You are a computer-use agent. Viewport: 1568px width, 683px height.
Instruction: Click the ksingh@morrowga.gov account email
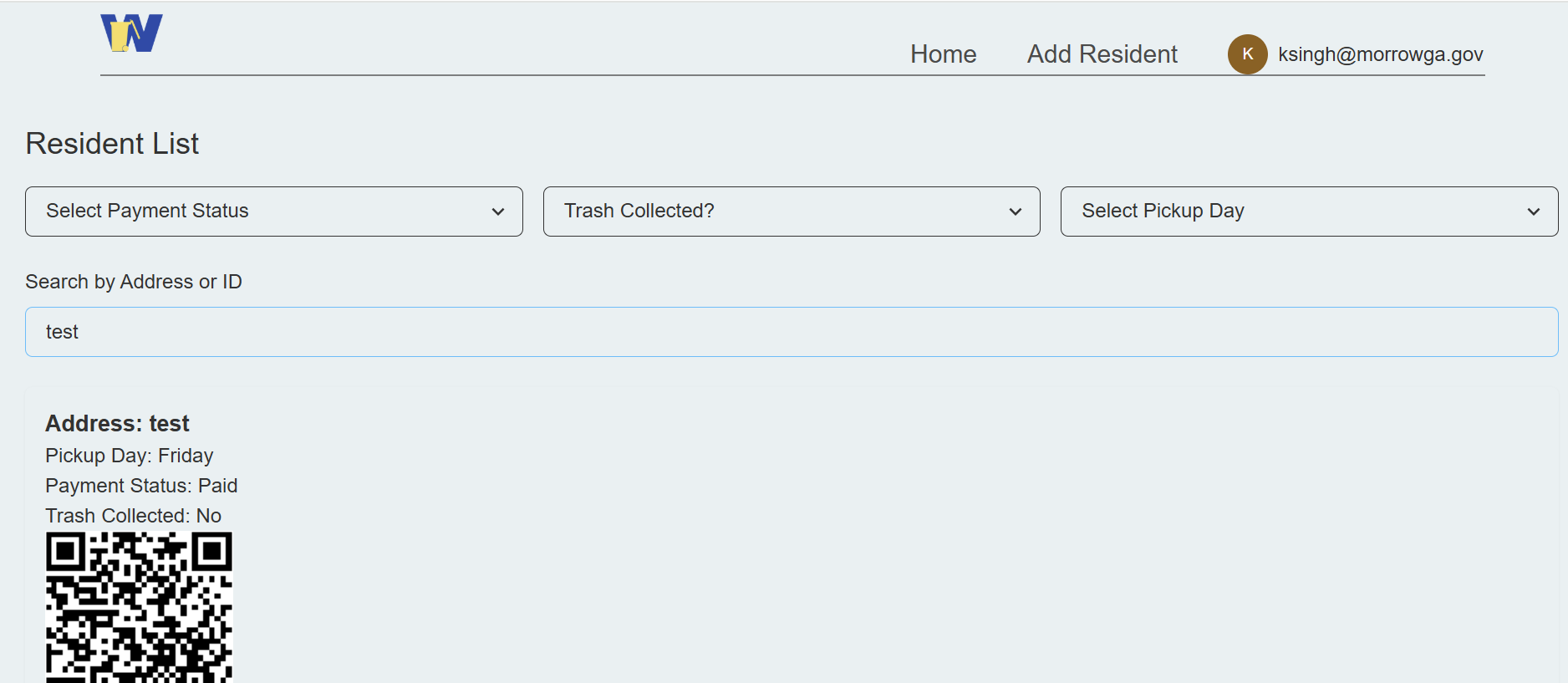point(1380,54)
